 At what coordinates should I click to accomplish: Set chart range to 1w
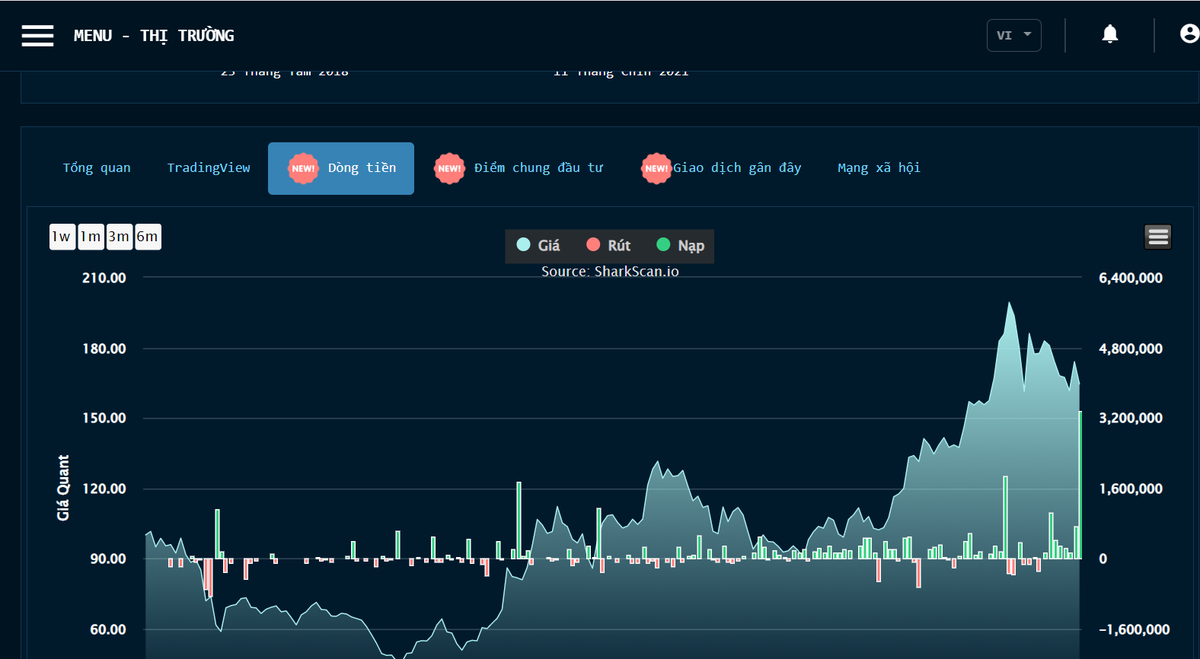tap(62, 237)
